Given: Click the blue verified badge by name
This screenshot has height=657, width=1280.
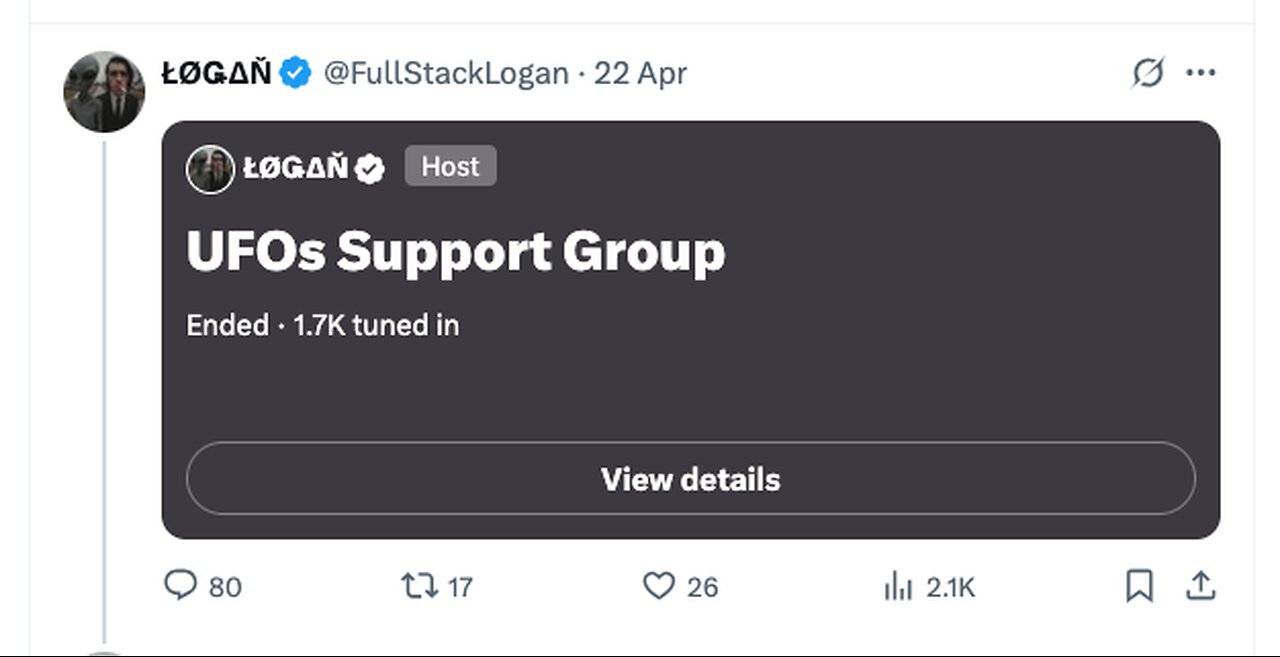Looking at the screenshot, I should [x=294, y=73].
